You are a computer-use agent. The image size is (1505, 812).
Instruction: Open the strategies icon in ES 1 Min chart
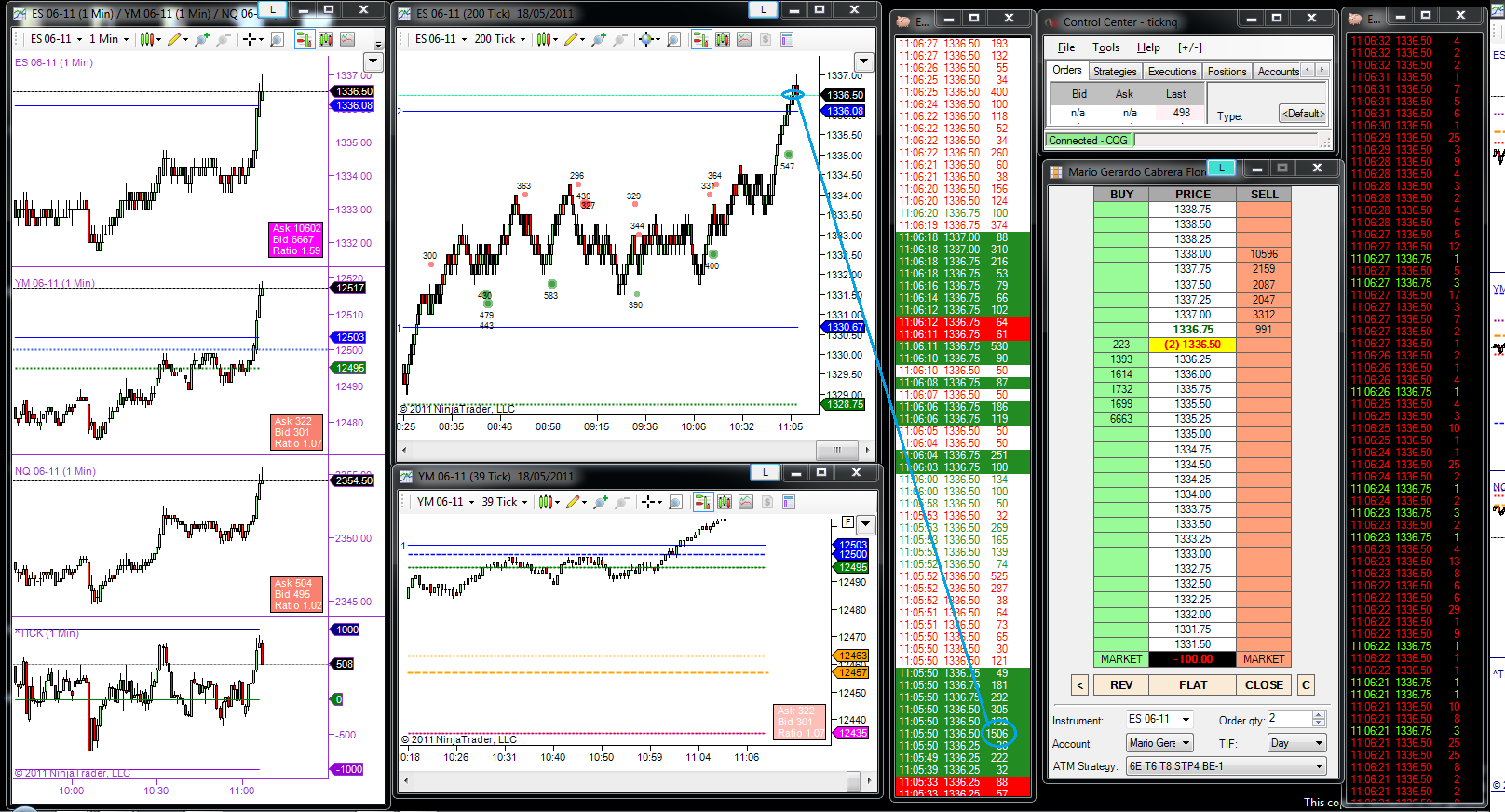click(347, 39)
